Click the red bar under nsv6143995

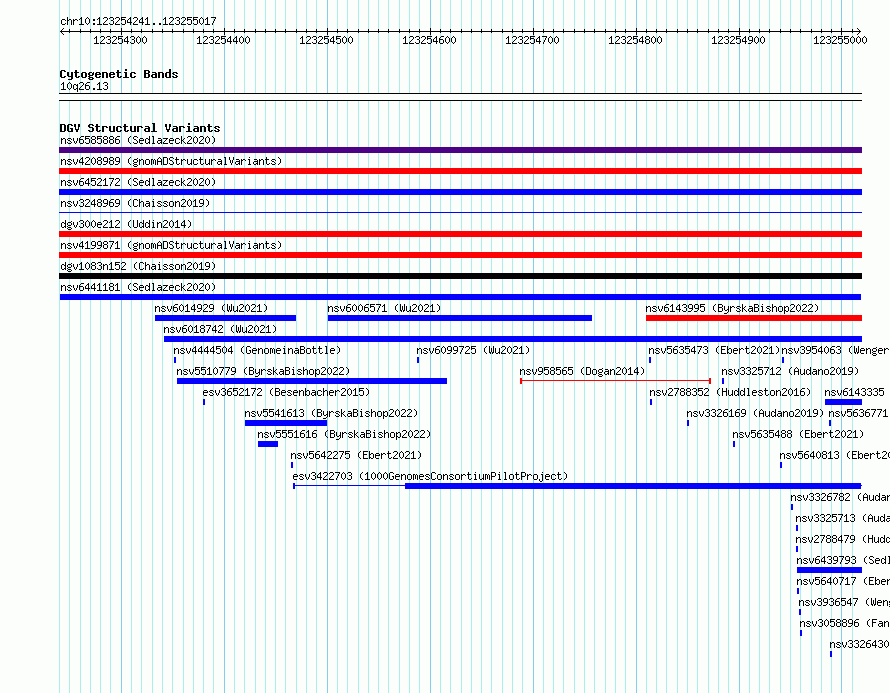point(754,318)
